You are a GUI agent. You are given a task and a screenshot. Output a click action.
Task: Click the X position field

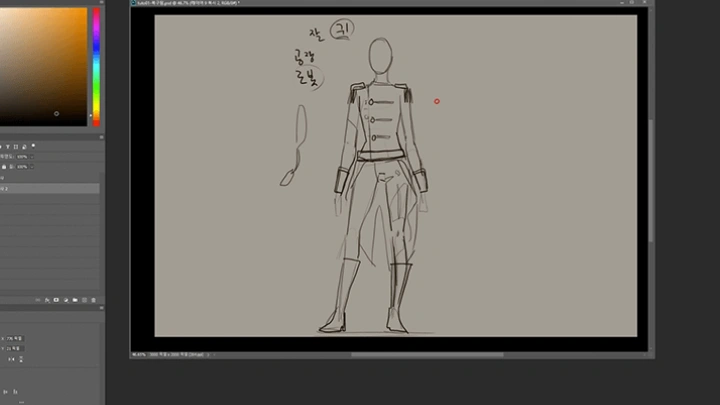click(x=15, y=338)
